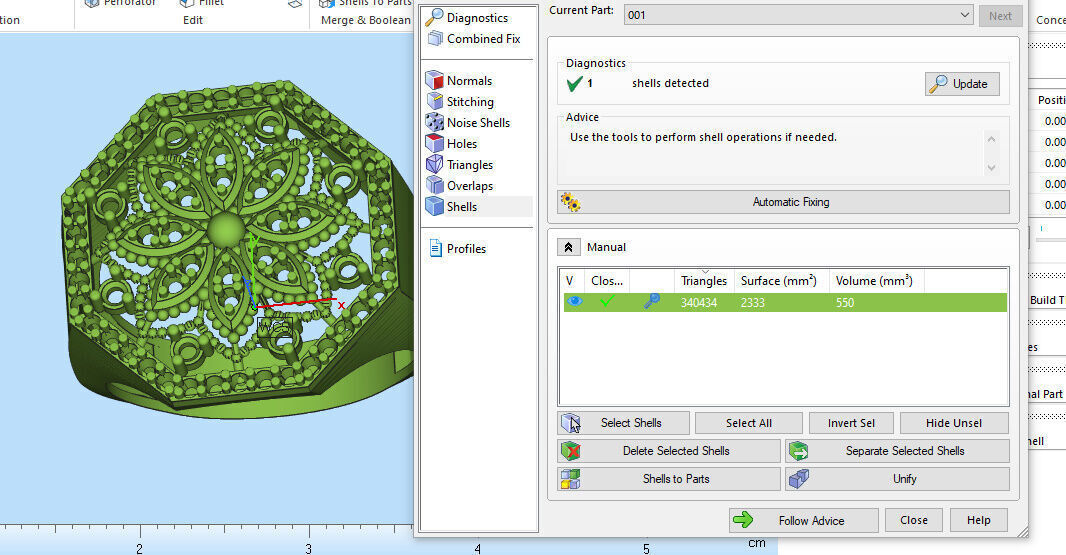This screenshot has width=1066, height=555.
Task: Toggle shell visibility eye icon
Action: click(x=574, y=301)
